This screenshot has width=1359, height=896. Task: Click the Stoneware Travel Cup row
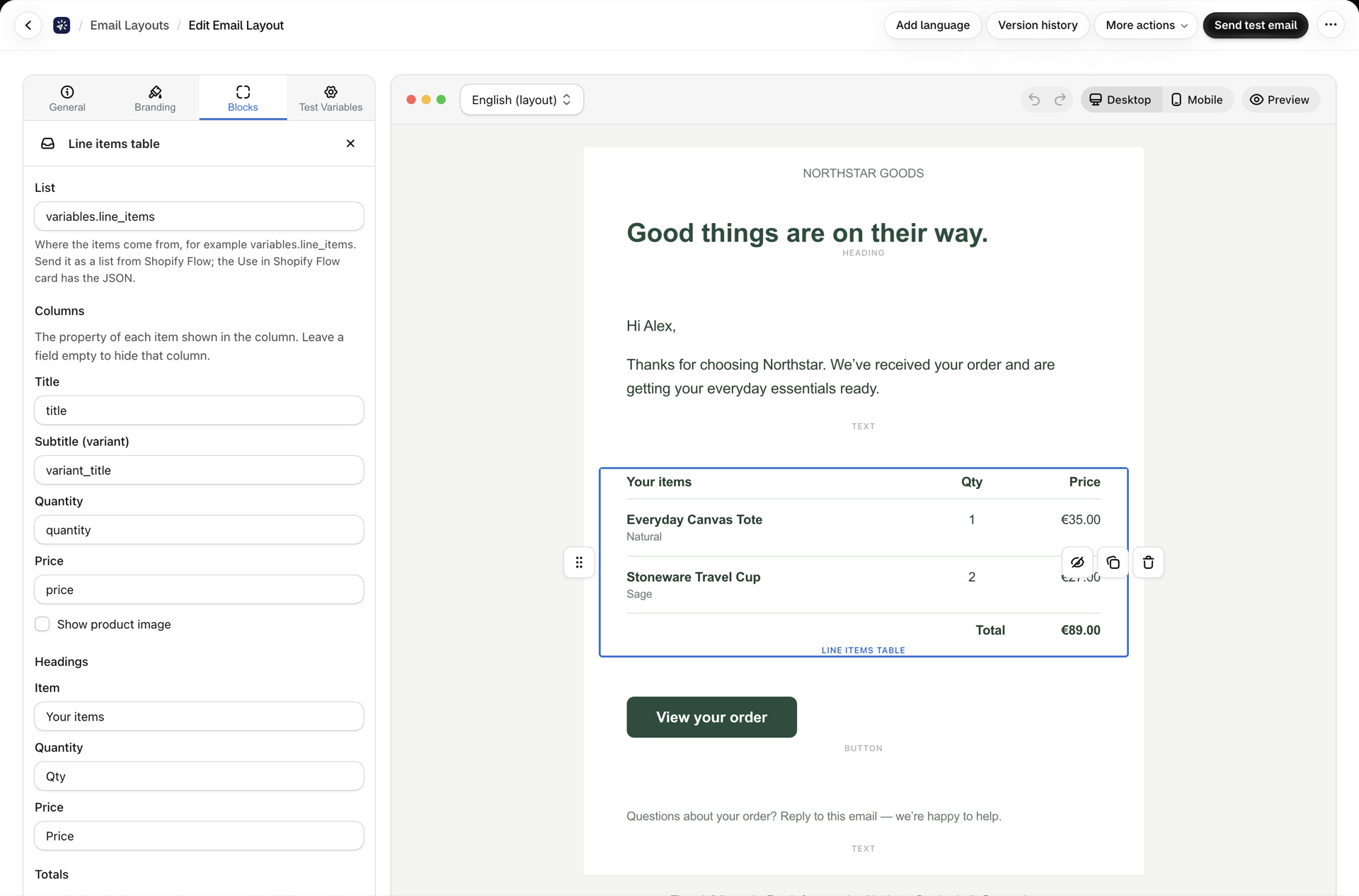[x=864, y=585]
